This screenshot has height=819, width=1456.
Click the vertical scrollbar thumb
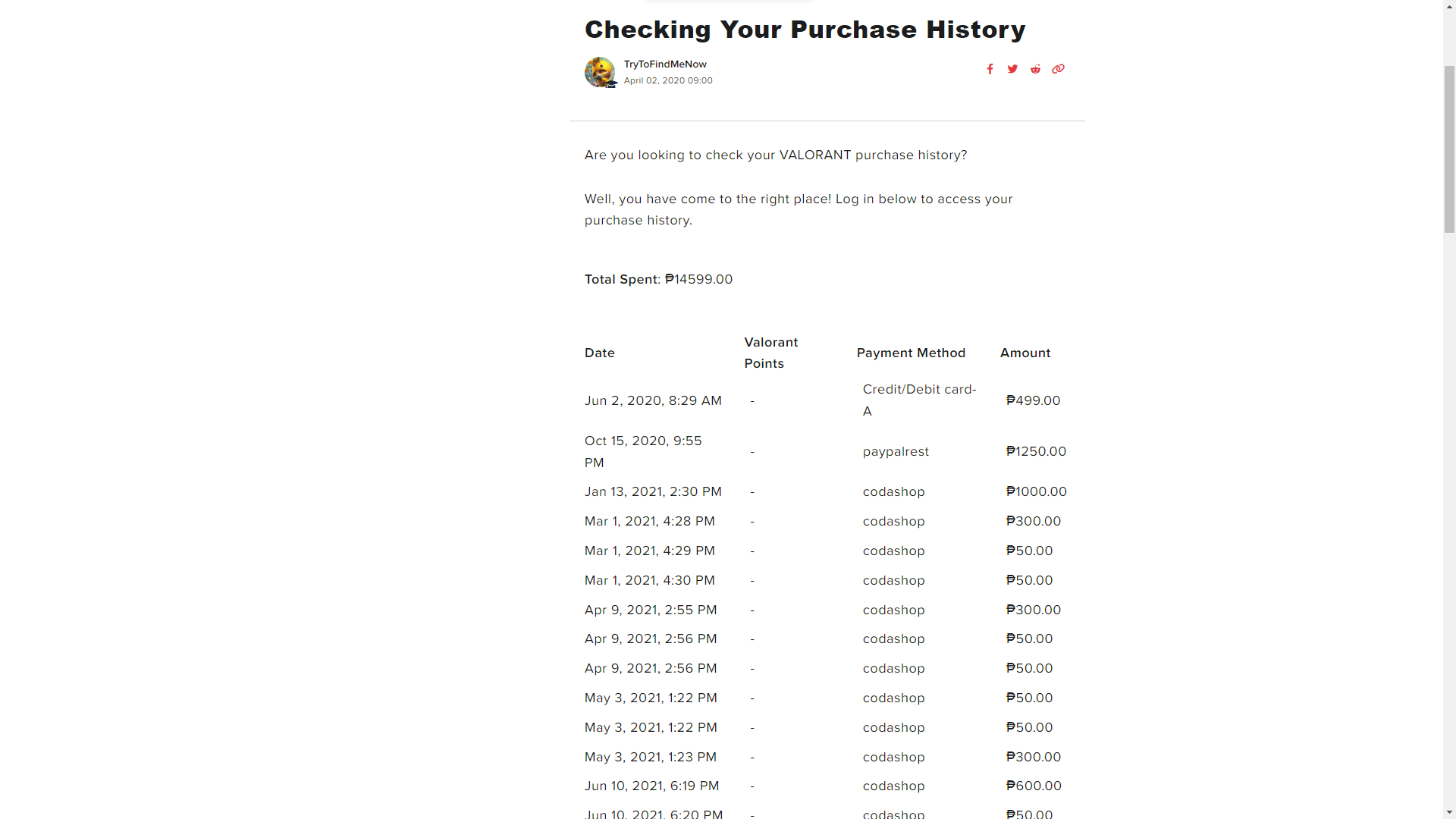(x=1449, y=149)
